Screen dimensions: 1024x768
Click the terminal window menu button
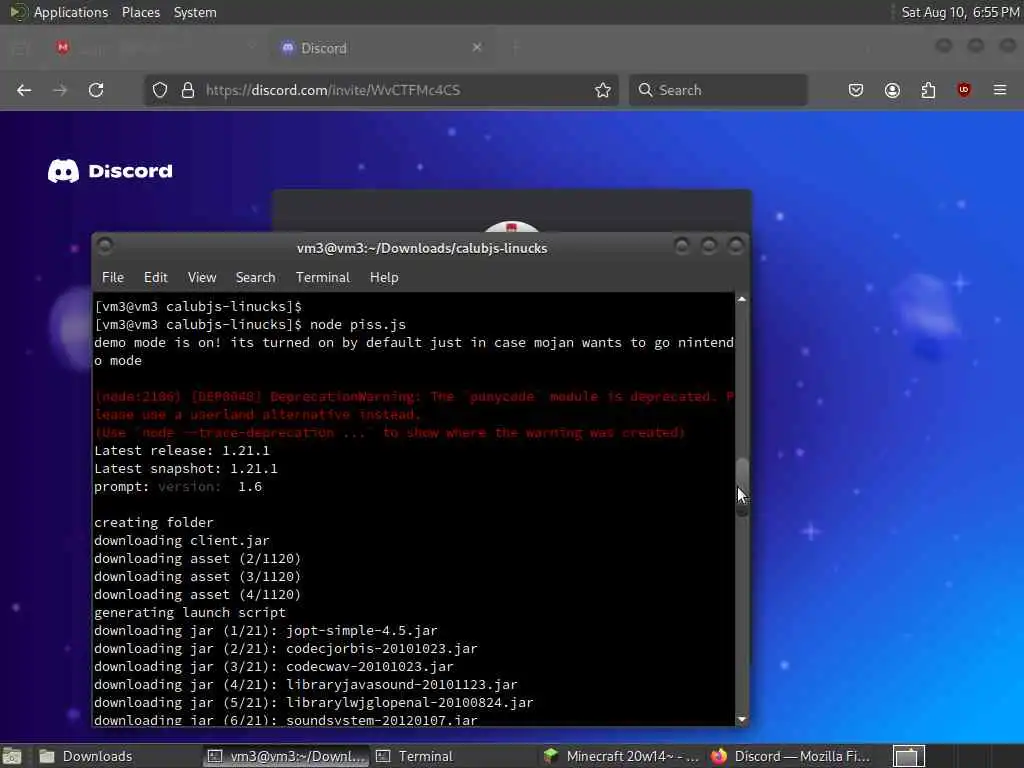104,246
